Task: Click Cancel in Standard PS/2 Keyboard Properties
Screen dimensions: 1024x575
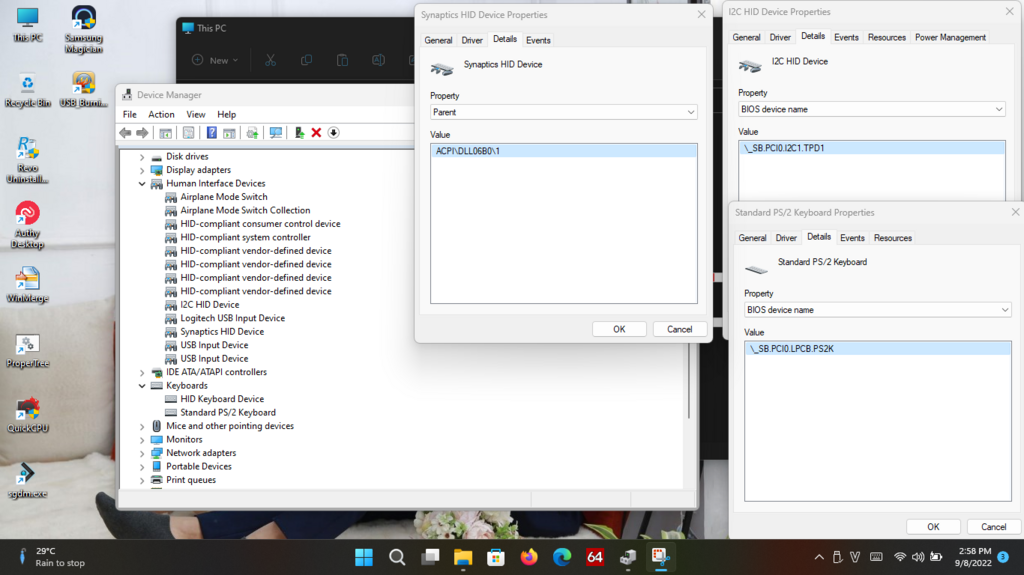Action: pos(993,526)
